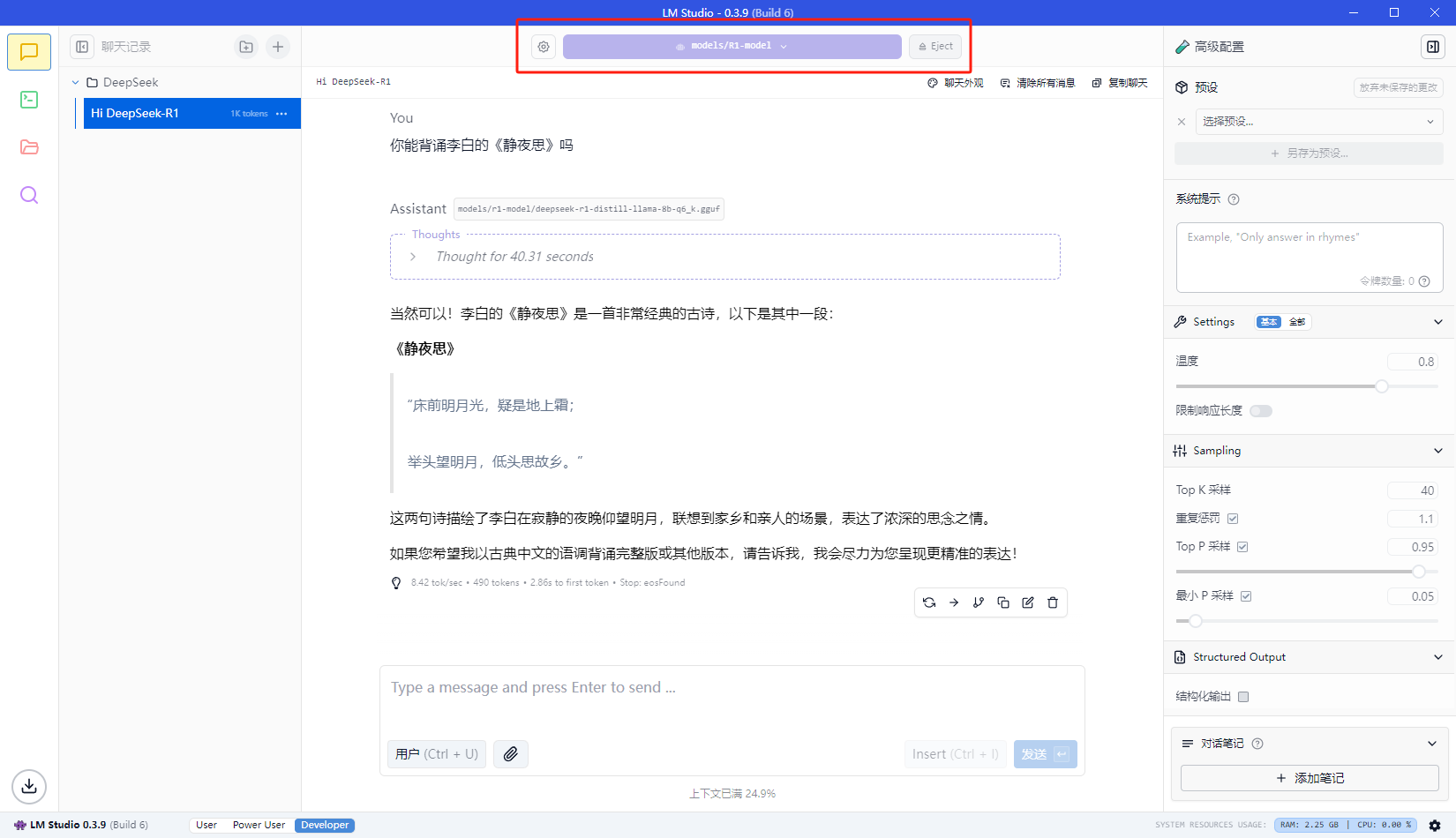
Task: Open options menu for Hi DeepSeek-R1 chat
Action: tap(281, 114)
